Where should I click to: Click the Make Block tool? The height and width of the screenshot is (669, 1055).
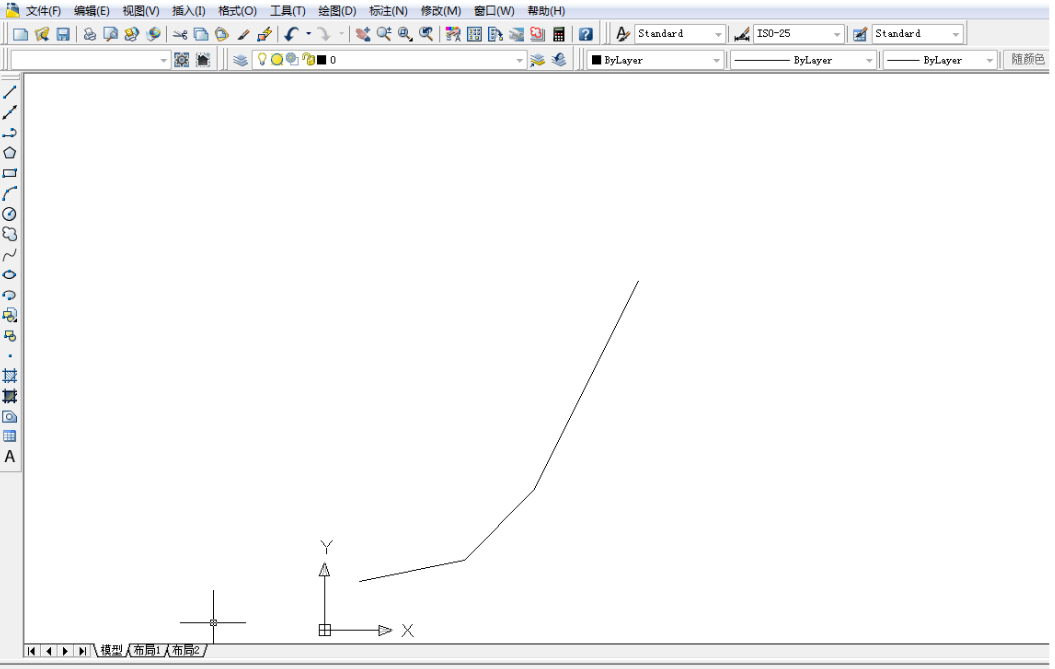tap(9, 335)
